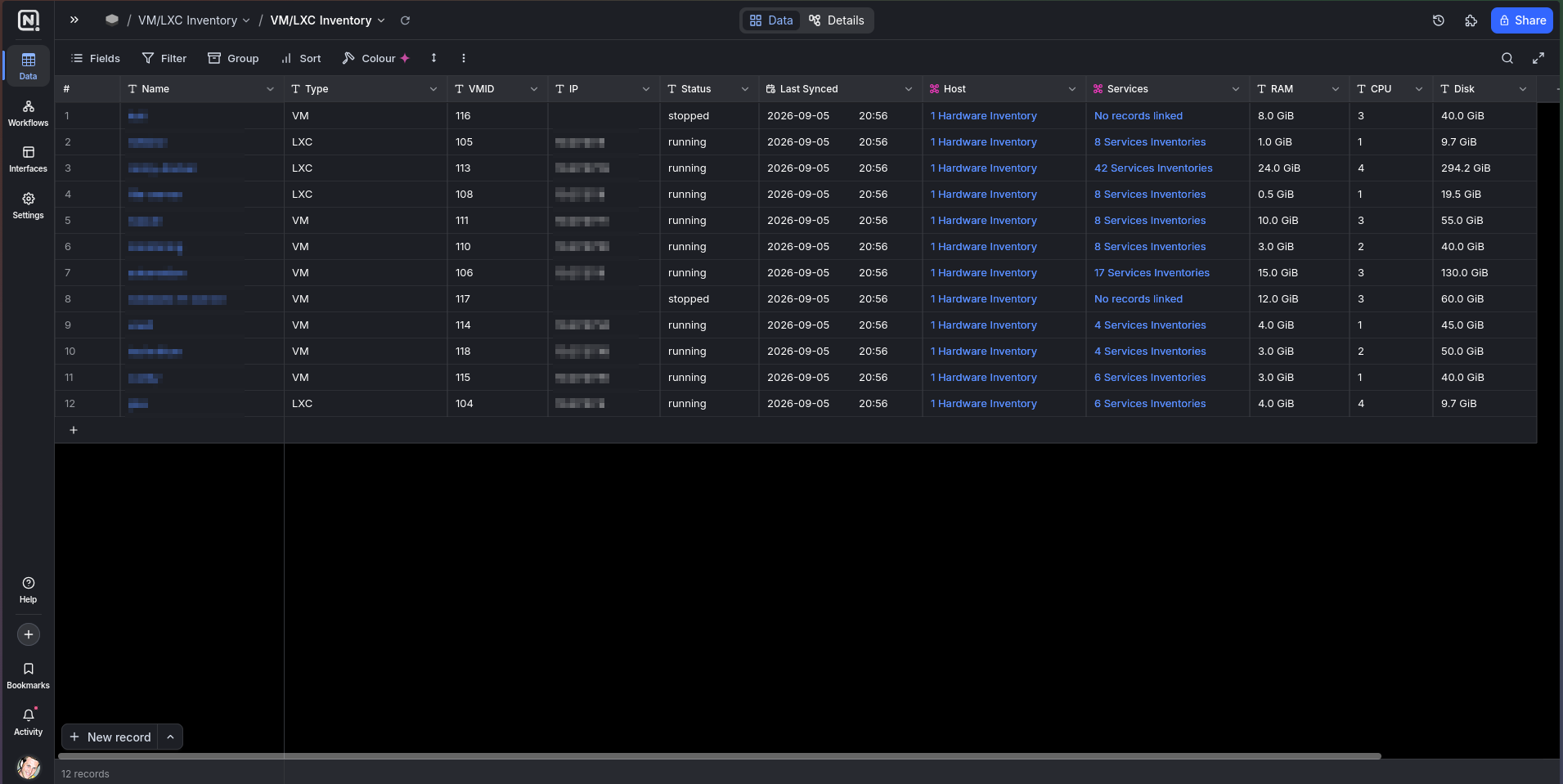
Task: Open the extensions puzzle icon
Action: [x=1471, y=20]
